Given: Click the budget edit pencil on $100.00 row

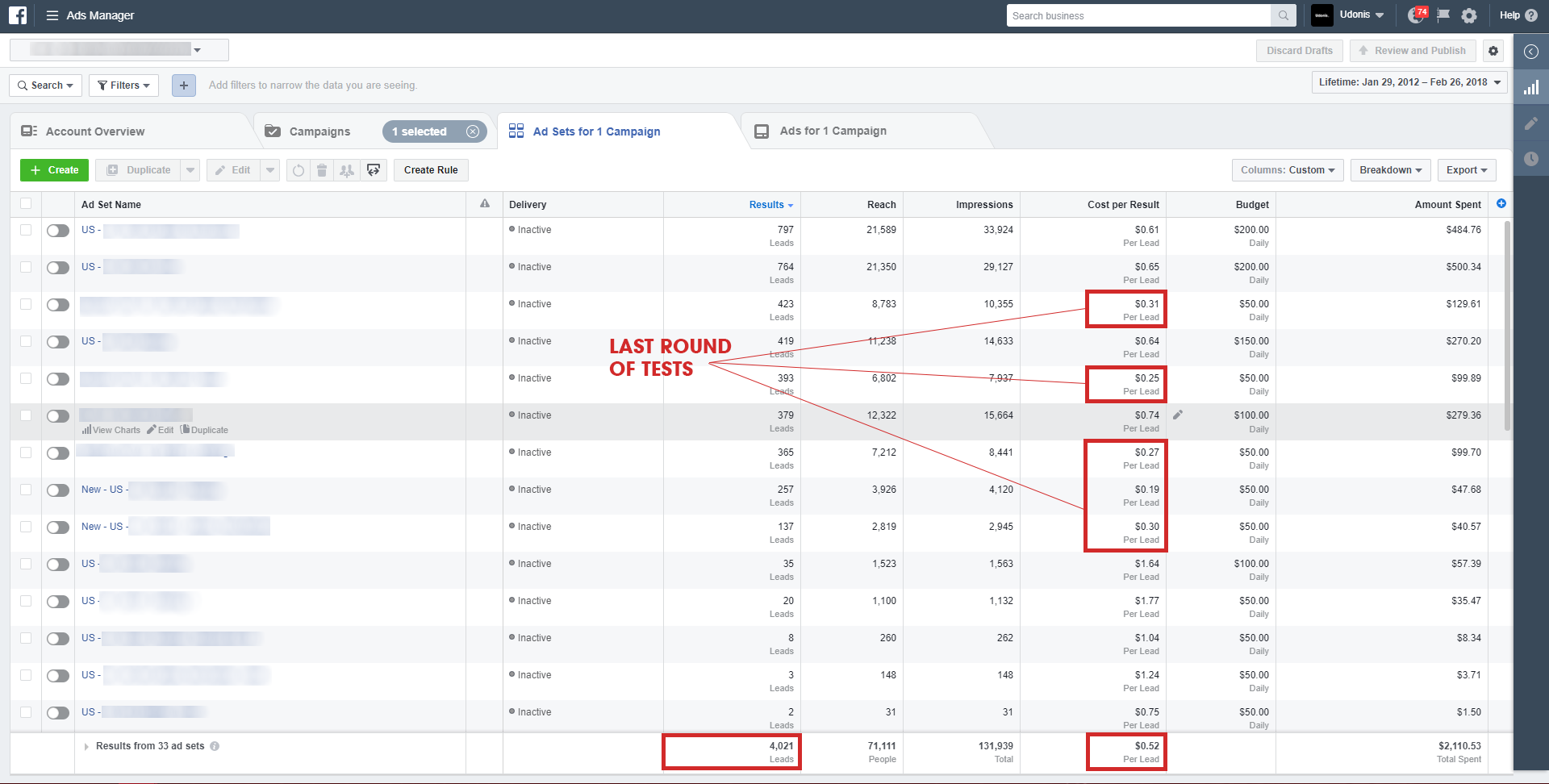Looking at the screenshot, I should click(1178, 415).
